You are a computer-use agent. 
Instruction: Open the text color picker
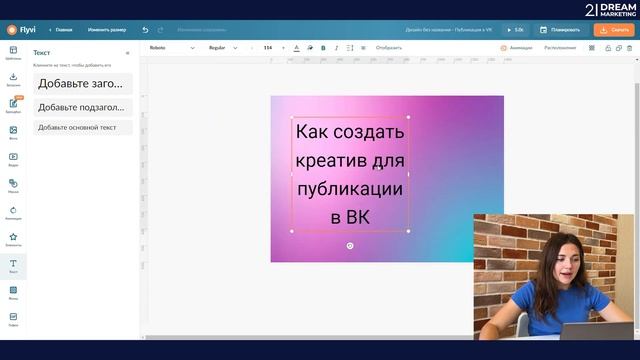[297, 48]
